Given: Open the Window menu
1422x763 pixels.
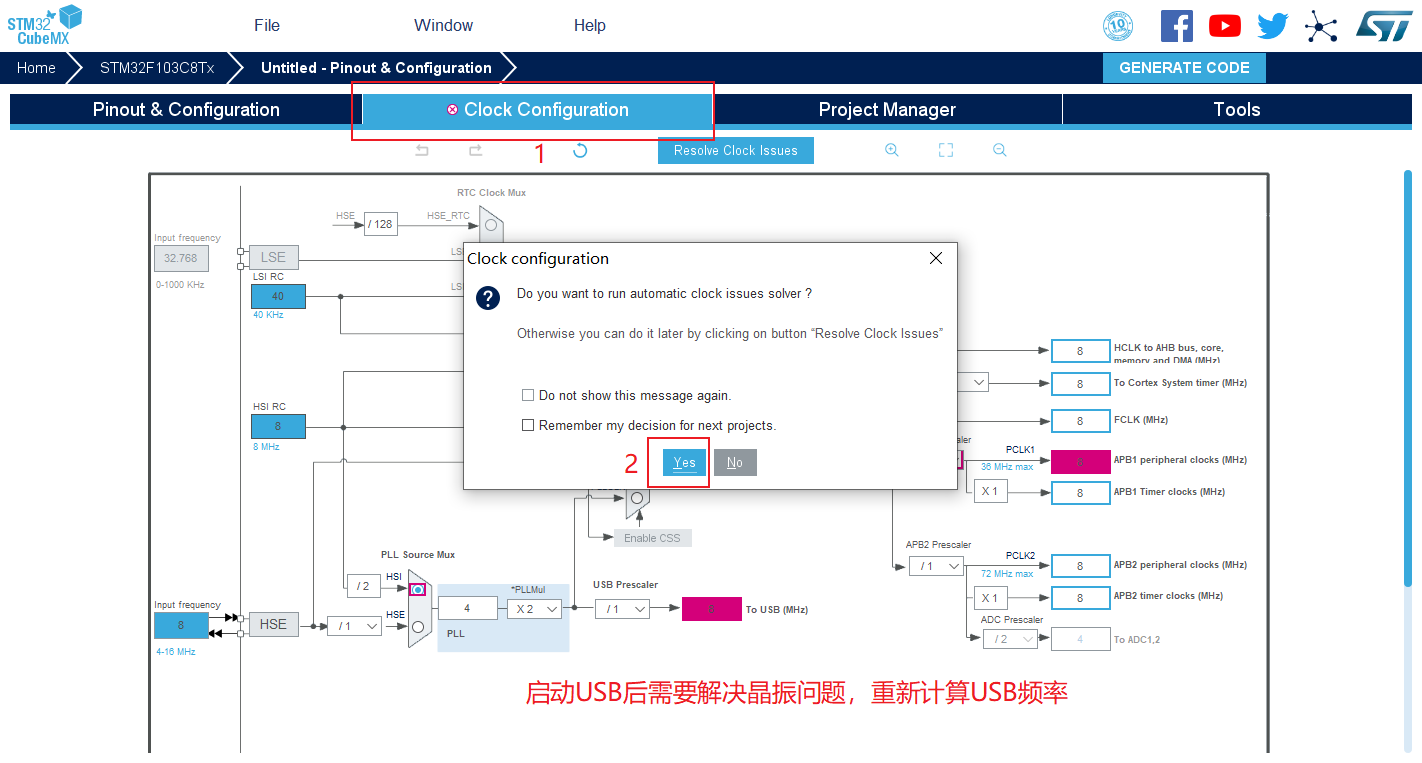Looking at the screenshot, I should pyautogui.click(x=443, y=25).
